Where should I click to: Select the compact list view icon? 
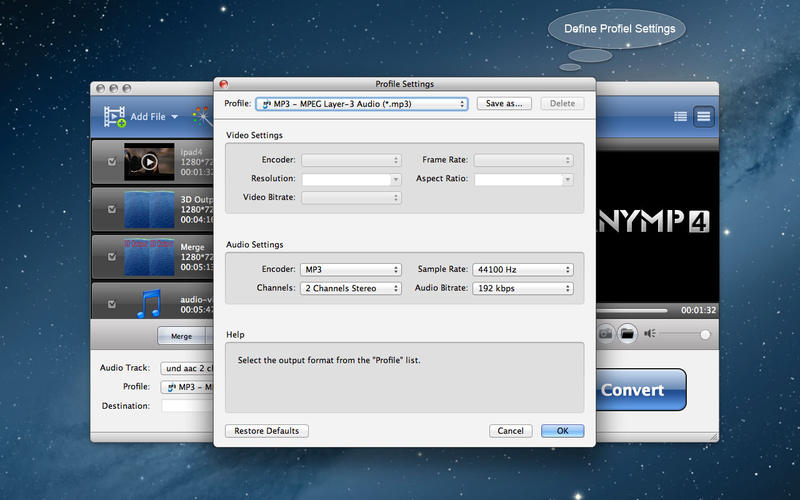pos(704,117)
